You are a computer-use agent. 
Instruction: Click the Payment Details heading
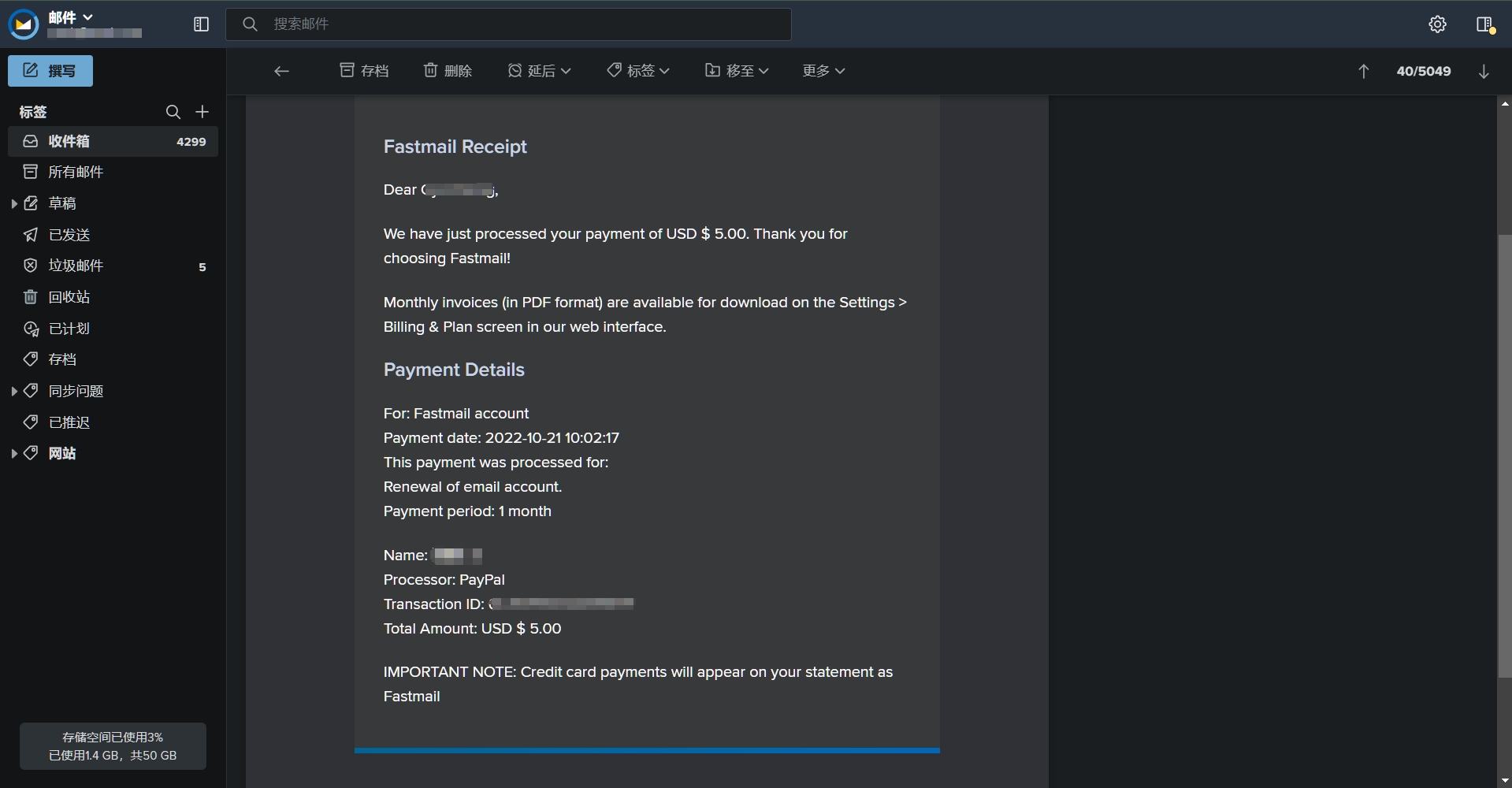[x=454, y=370]
